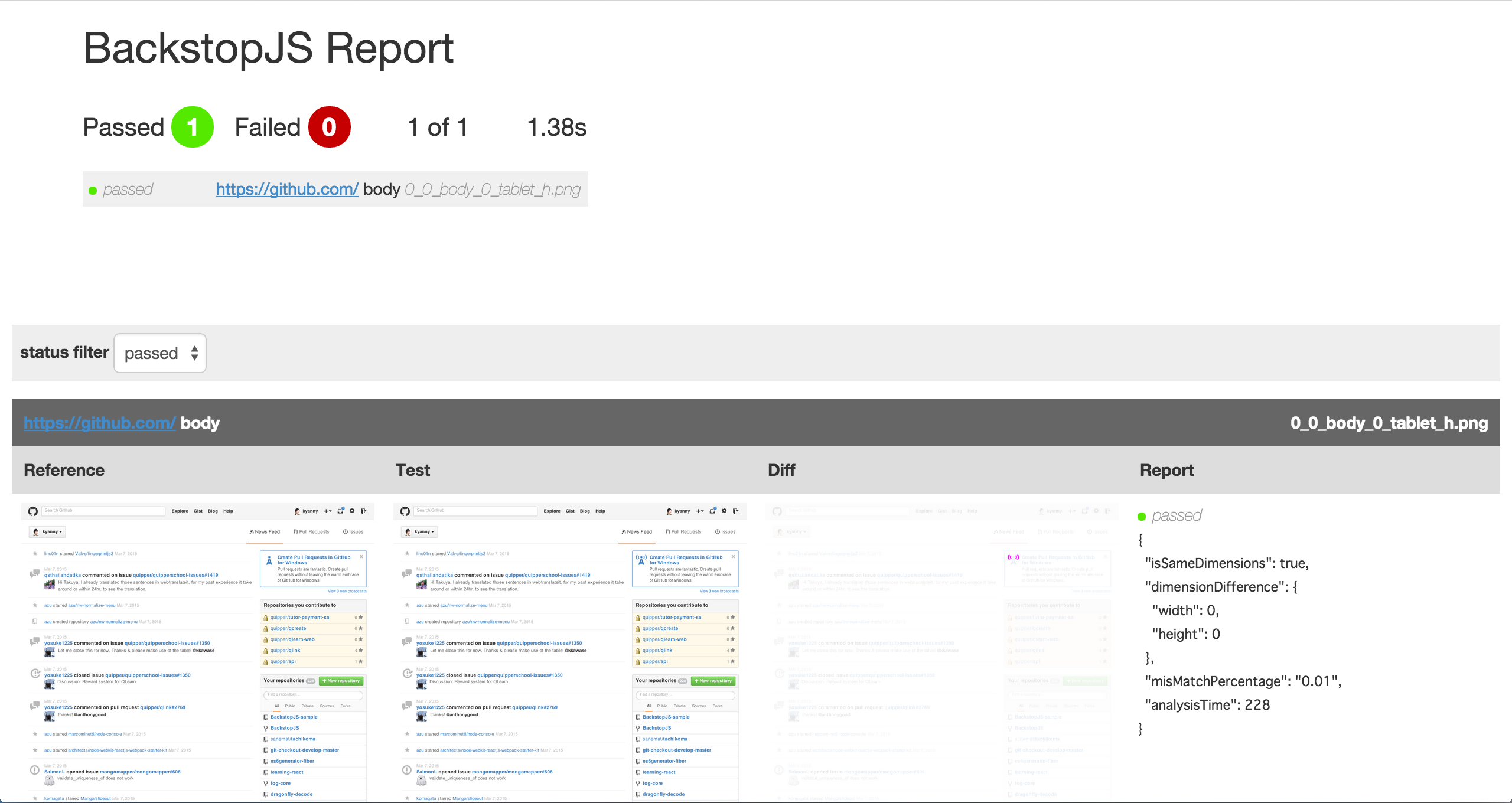Click the green Passed count badge

(192, 127)
